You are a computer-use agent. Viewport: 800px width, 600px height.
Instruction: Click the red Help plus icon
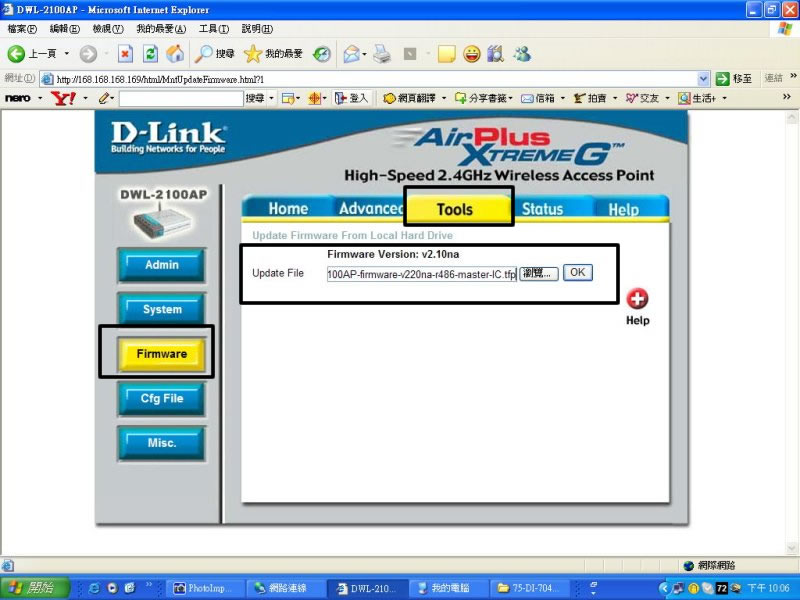pyautogui.click(x=637, y=299)
